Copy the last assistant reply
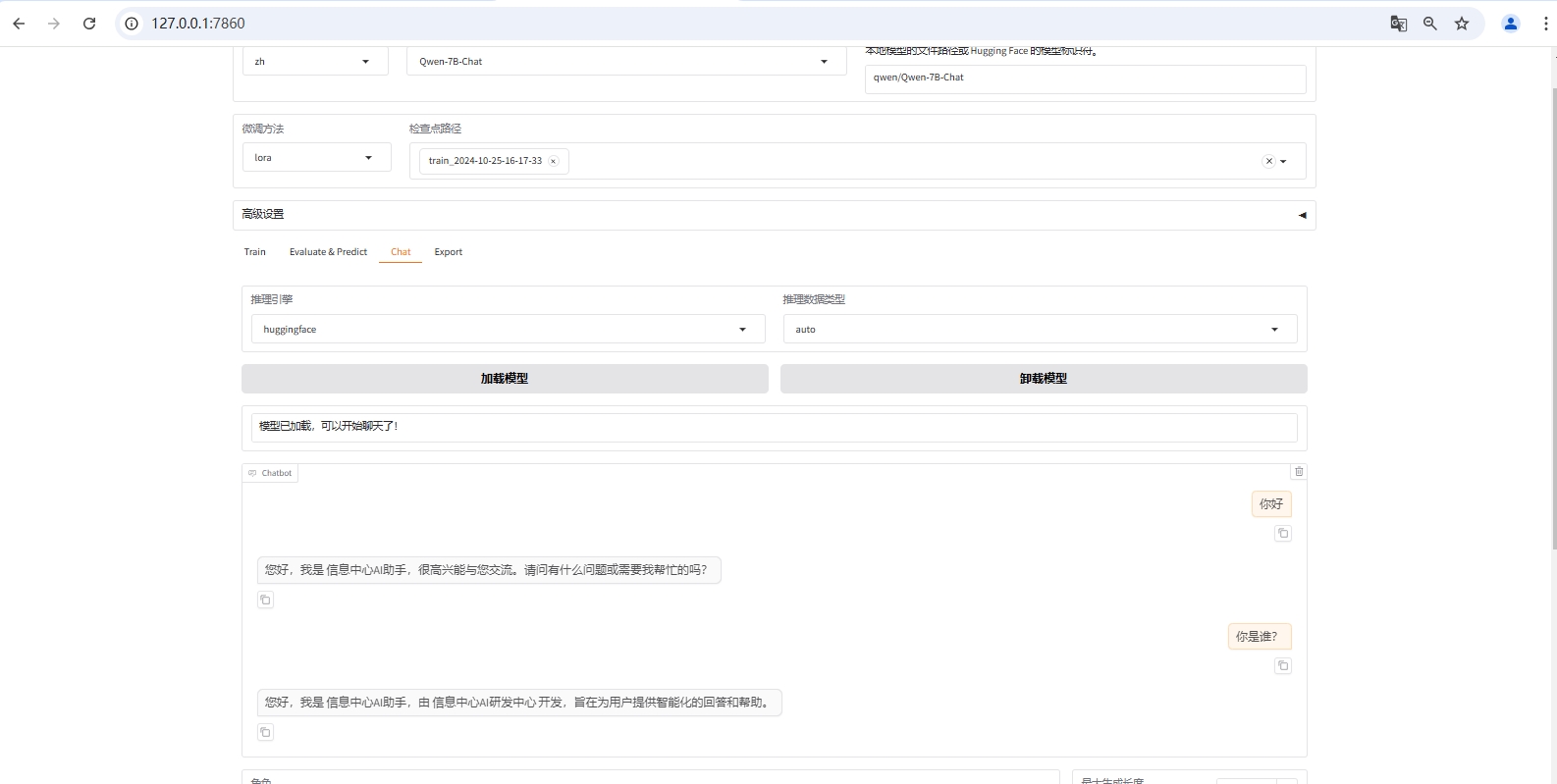1557x784 pixels. pos(265,732)
